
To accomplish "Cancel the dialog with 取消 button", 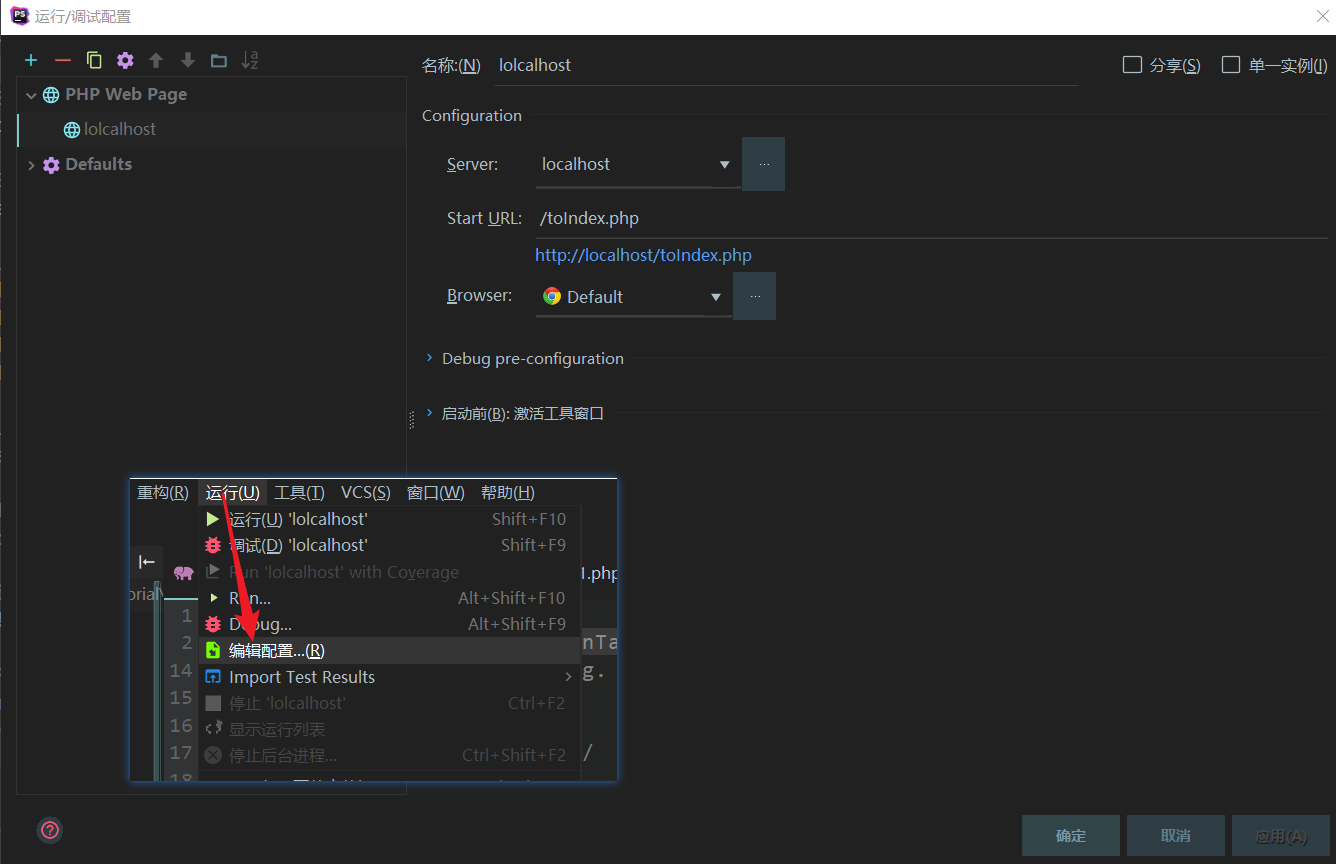I will pos(1176,835).
